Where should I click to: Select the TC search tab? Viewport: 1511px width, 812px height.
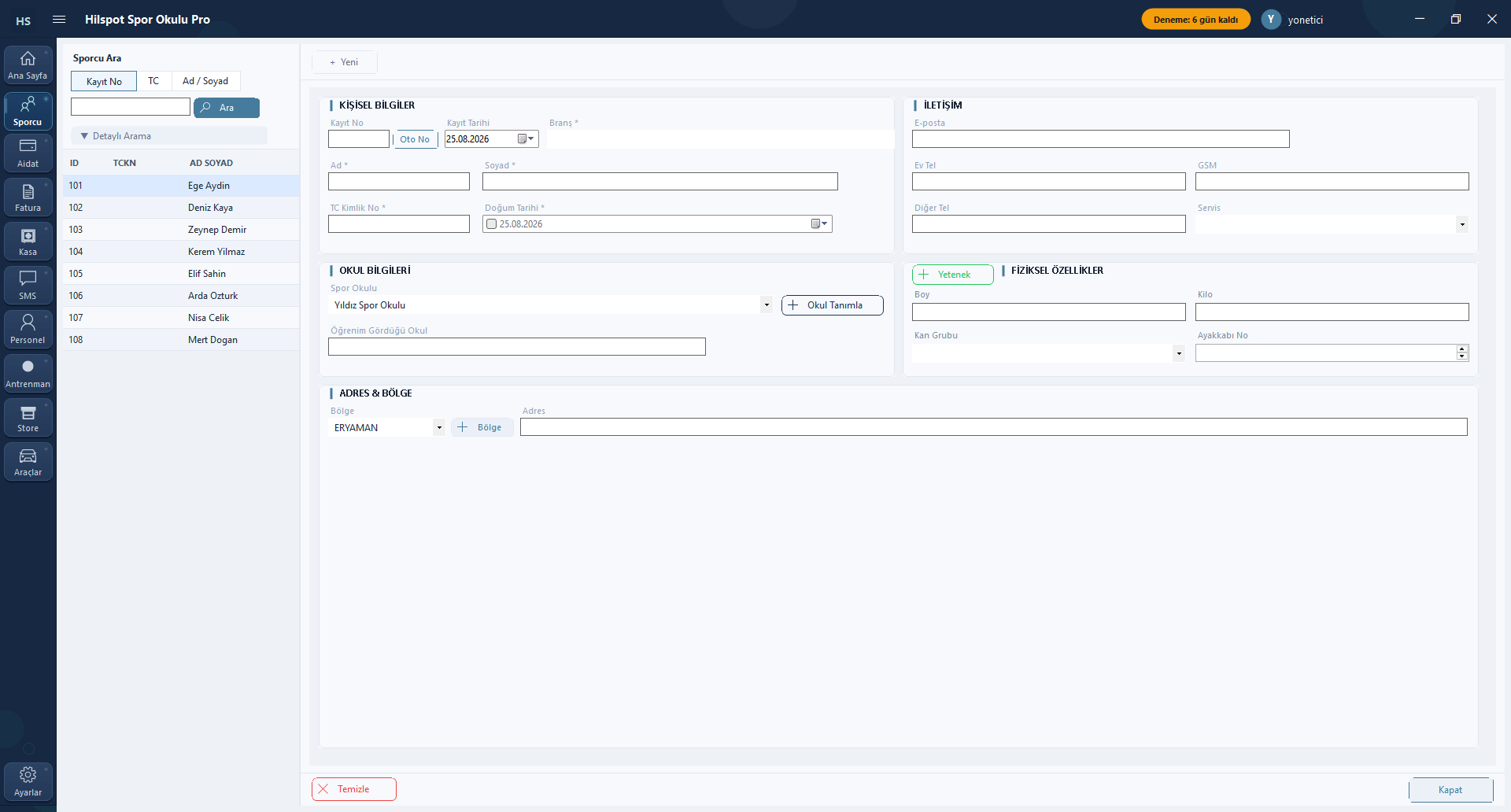coord(153,81)
